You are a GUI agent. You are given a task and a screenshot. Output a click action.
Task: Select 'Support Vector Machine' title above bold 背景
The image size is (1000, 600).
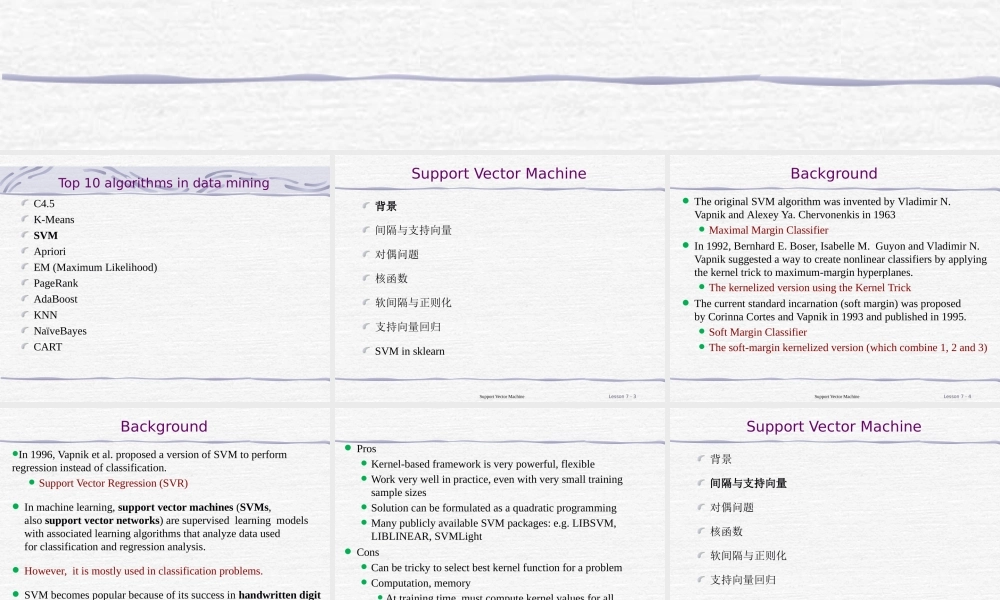[x=499, y=173]
